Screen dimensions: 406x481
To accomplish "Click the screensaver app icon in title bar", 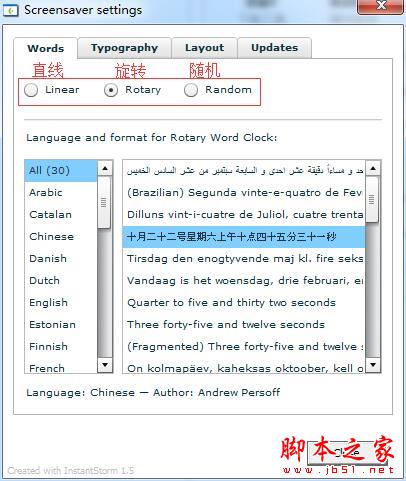I will click(x=10, y=11).
